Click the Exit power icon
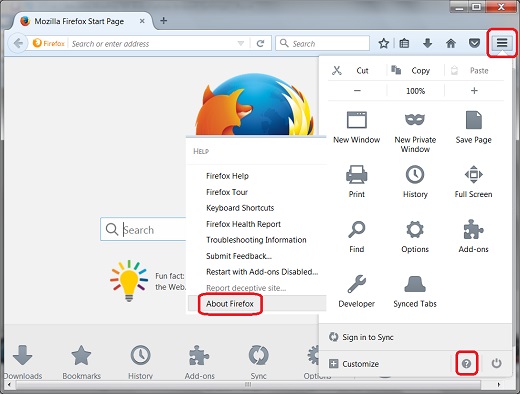The height and width of the screenshot is (394, 520). 496,363
